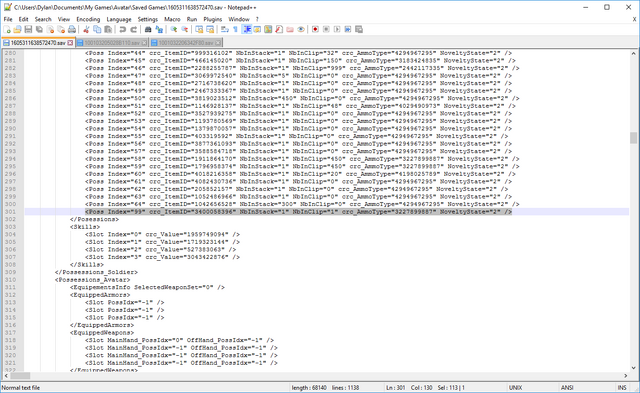Open the Edit menu

[x=23, y=19]
